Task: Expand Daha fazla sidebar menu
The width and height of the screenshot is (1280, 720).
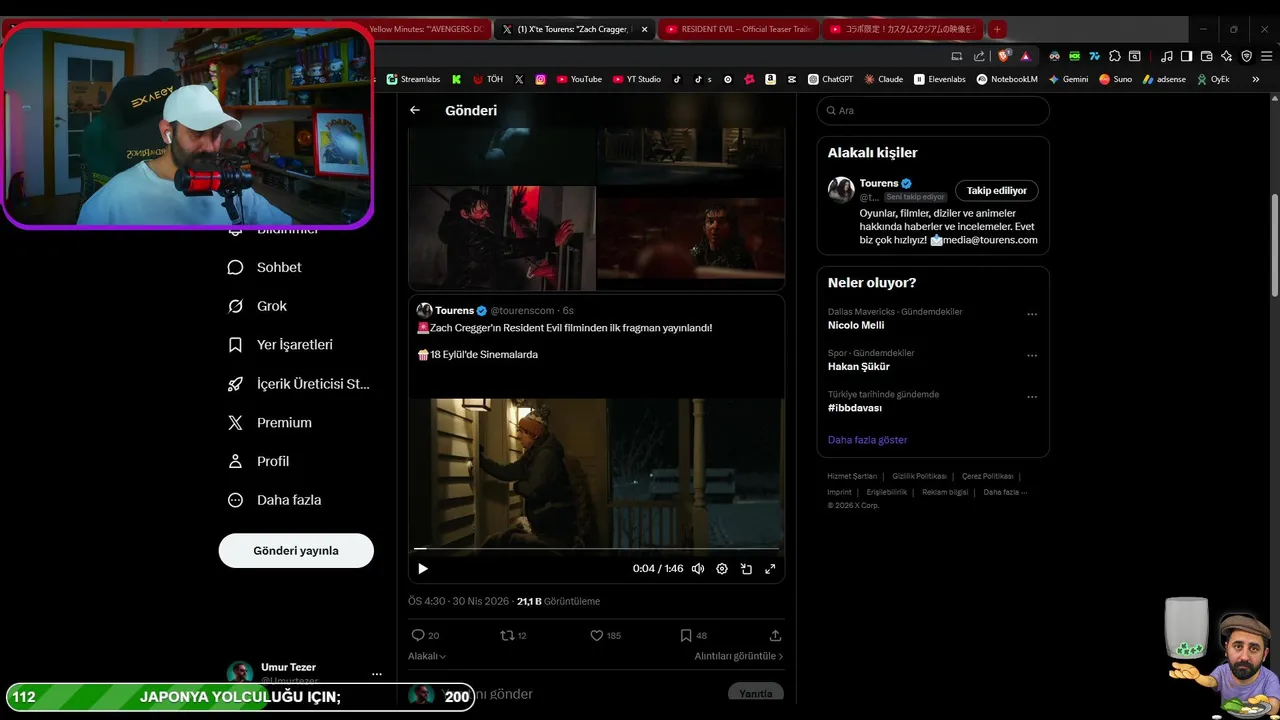Action: (x=274, y=500)
